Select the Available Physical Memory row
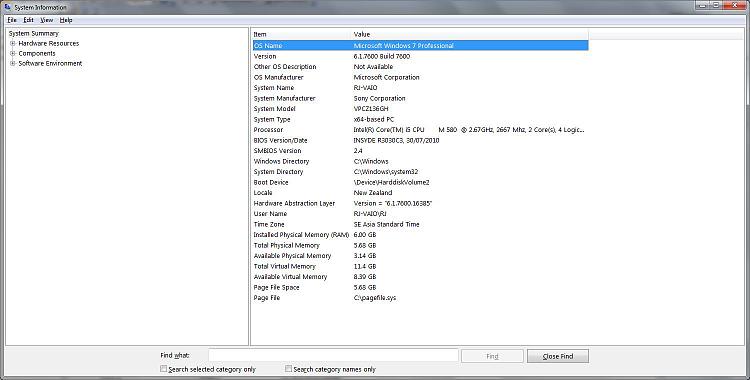Viewport: 750px width, 380px height. [x=420, y=256]
